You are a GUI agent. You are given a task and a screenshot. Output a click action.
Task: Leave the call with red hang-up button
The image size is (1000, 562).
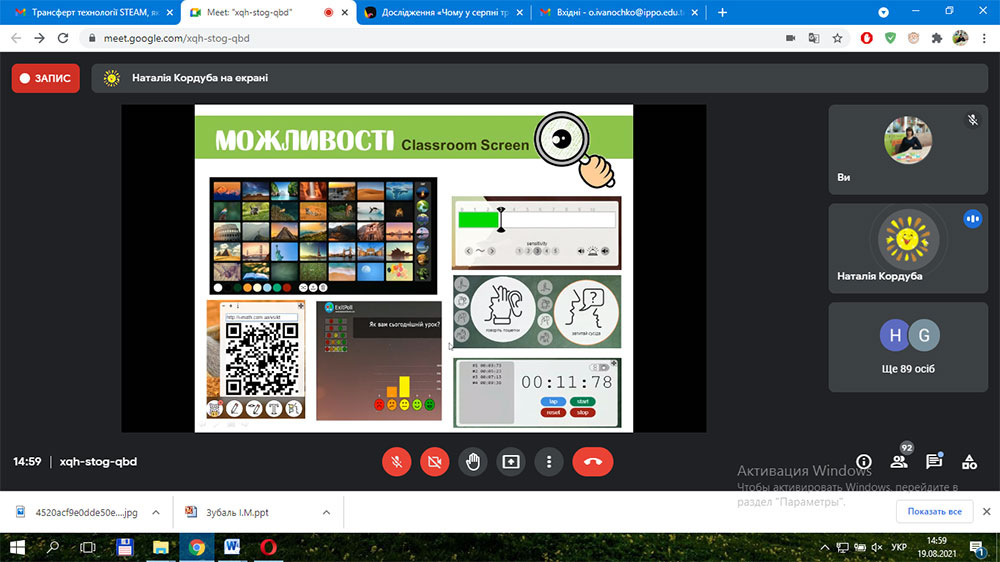[x=593, y=462]
